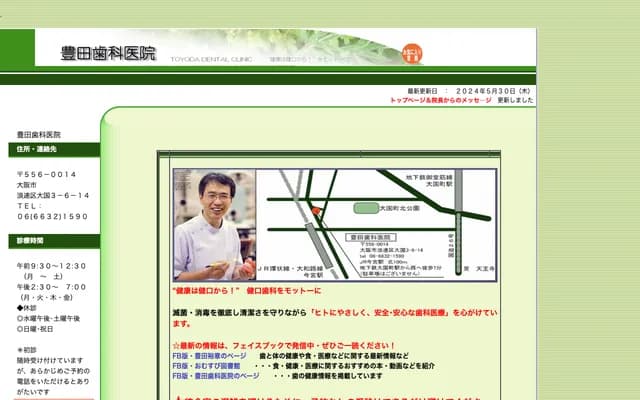Screen dimensions: 640x400
Task: Click the 日曜・祝日 closed line
Action: [35, 329]
